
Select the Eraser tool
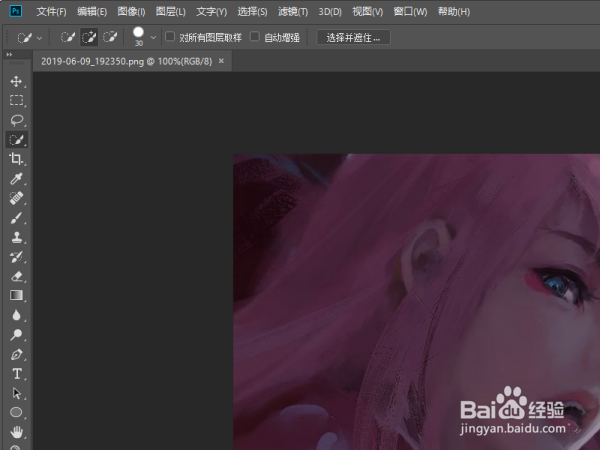(x=16, y=276)
